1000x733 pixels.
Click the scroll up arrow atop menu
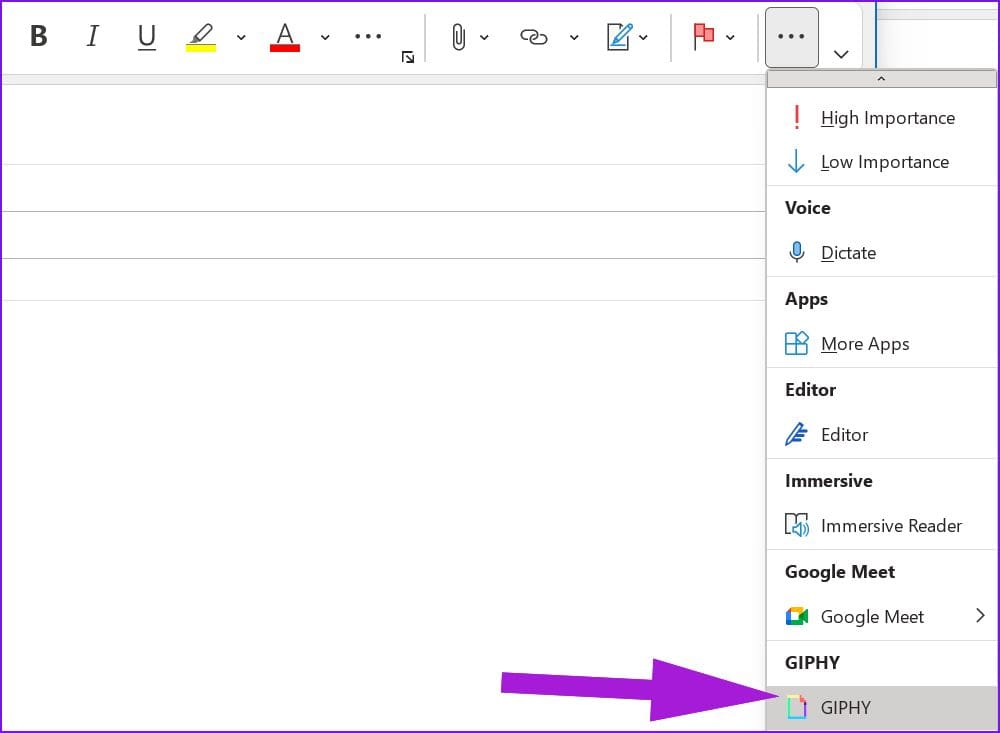881,78
